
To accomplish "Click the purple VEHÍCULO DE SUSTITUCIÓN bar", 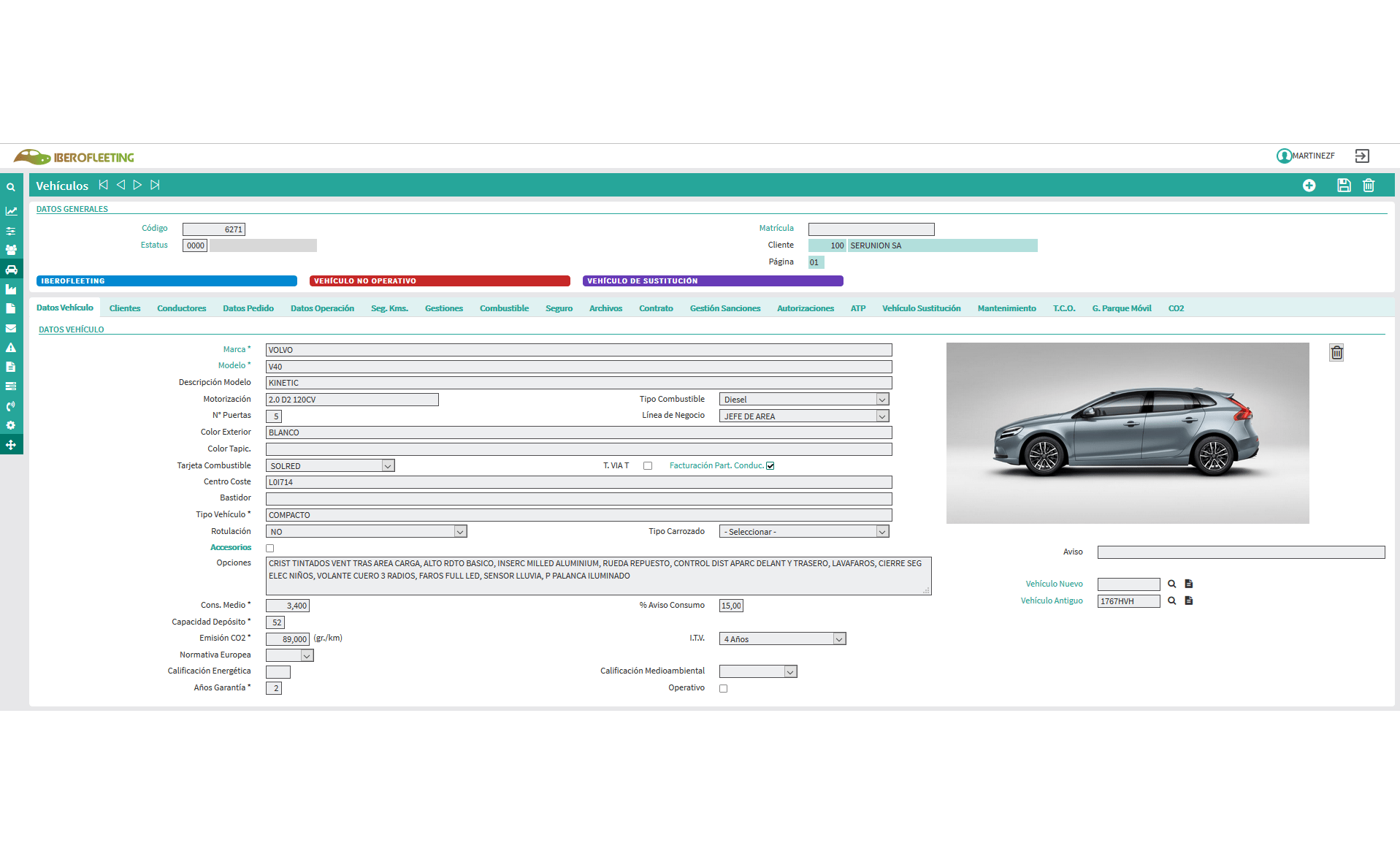I will tap(713, 281).
